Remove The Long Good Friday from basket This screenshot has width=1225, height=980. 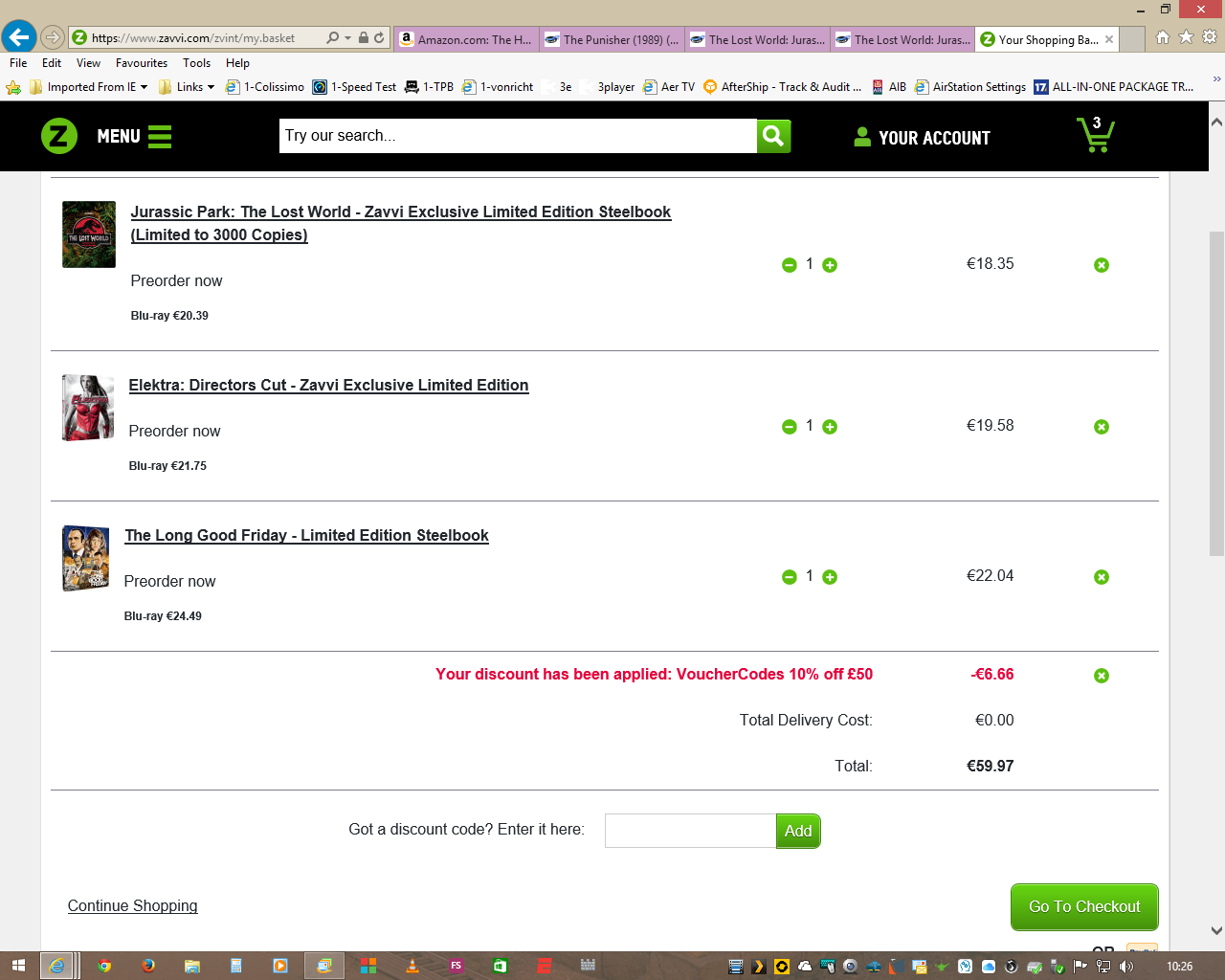click(1102, 577)
